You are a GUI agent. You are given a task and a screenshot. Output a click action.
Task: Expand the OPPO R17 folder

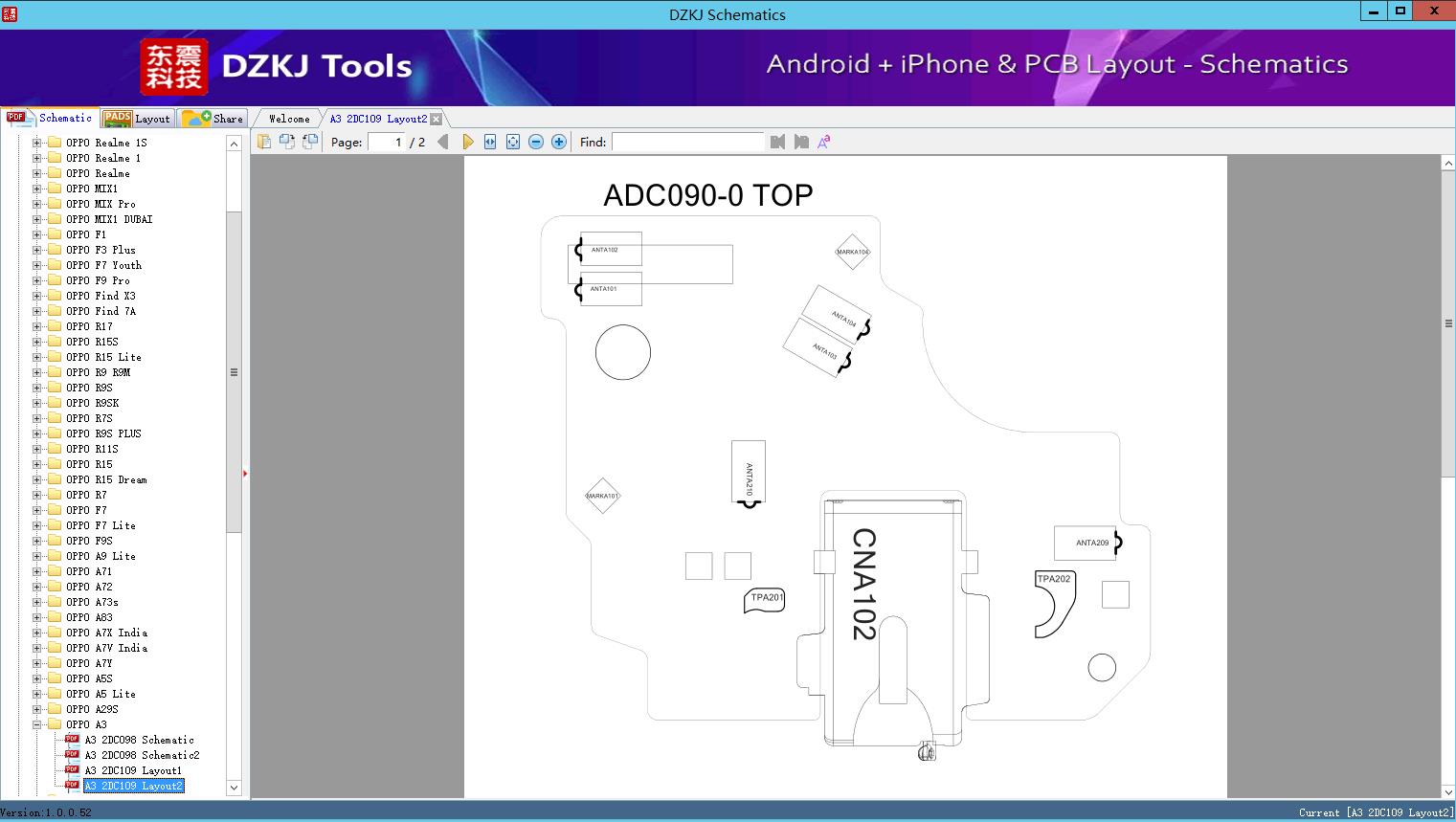tap(37, 326)
